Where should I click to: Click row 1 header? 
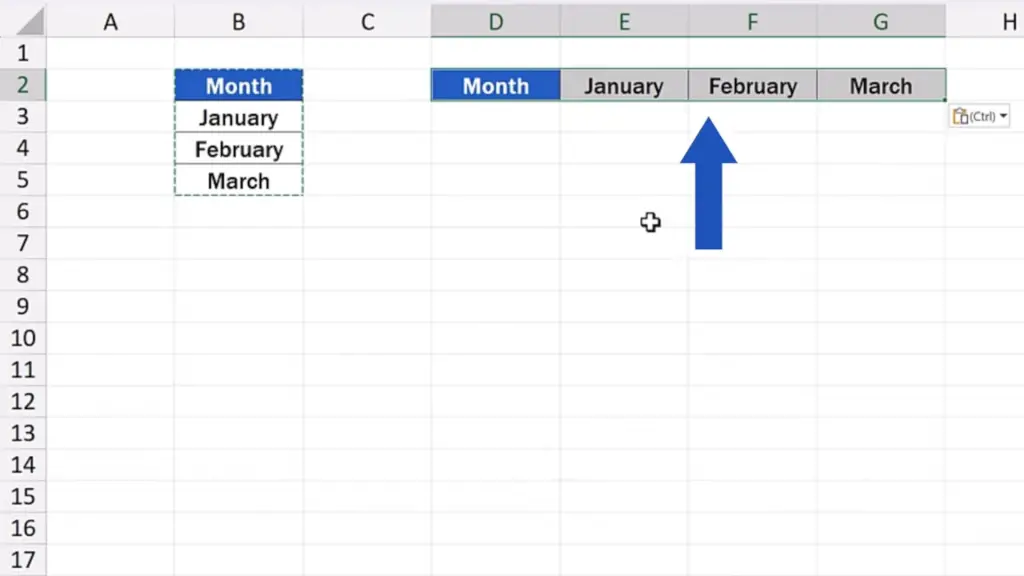pos(23,53)
